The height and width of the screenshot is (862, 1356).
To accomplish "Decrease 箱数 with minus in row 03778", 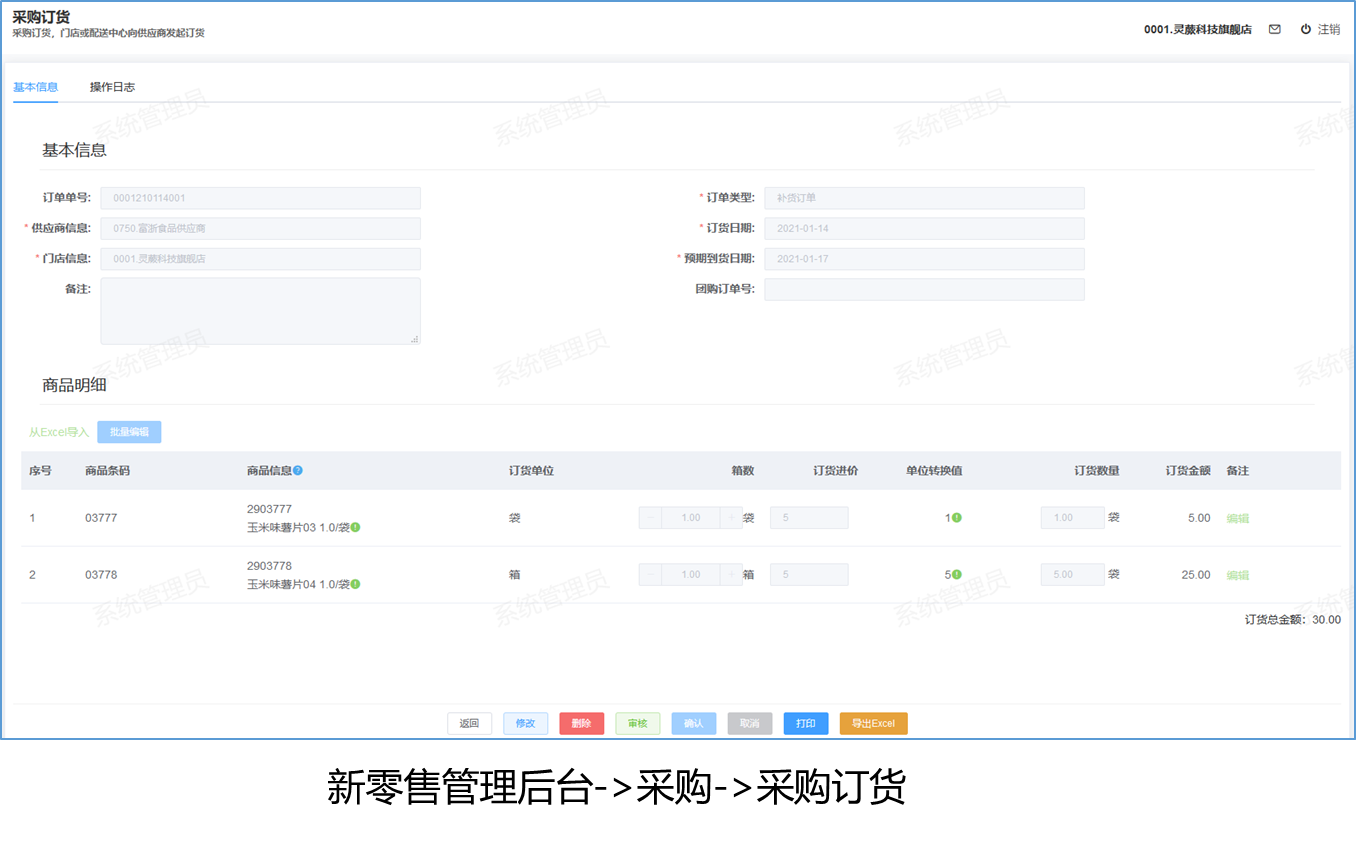I will (650, 575).
